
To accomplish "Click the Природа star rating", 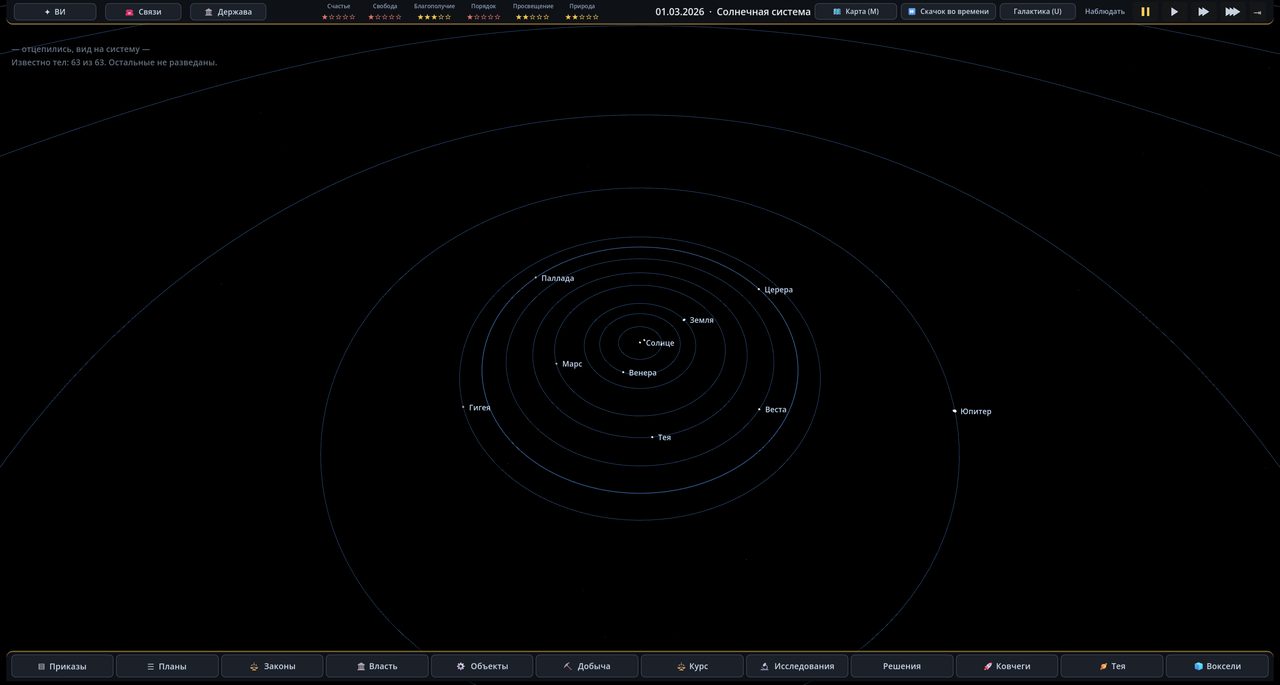I will coord(582,16).
